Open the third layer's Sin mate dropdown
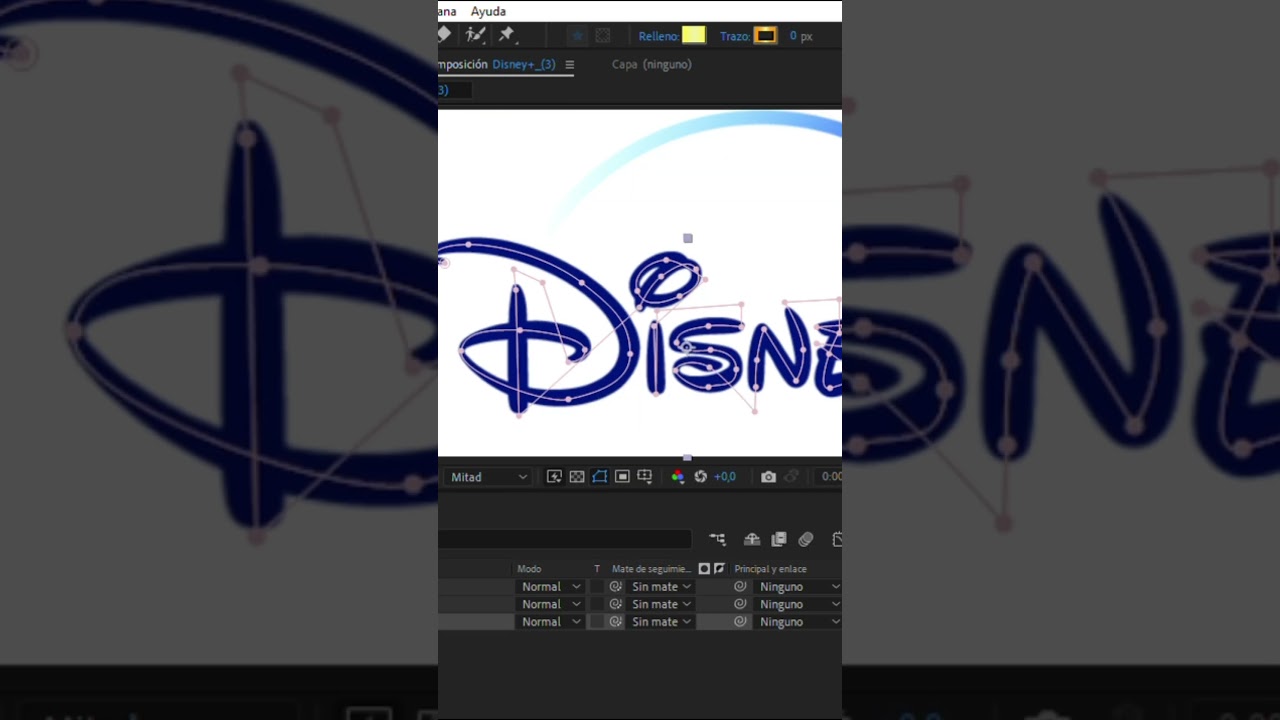The width and height of the screenshot is (1280, 720). click(661, 622)
